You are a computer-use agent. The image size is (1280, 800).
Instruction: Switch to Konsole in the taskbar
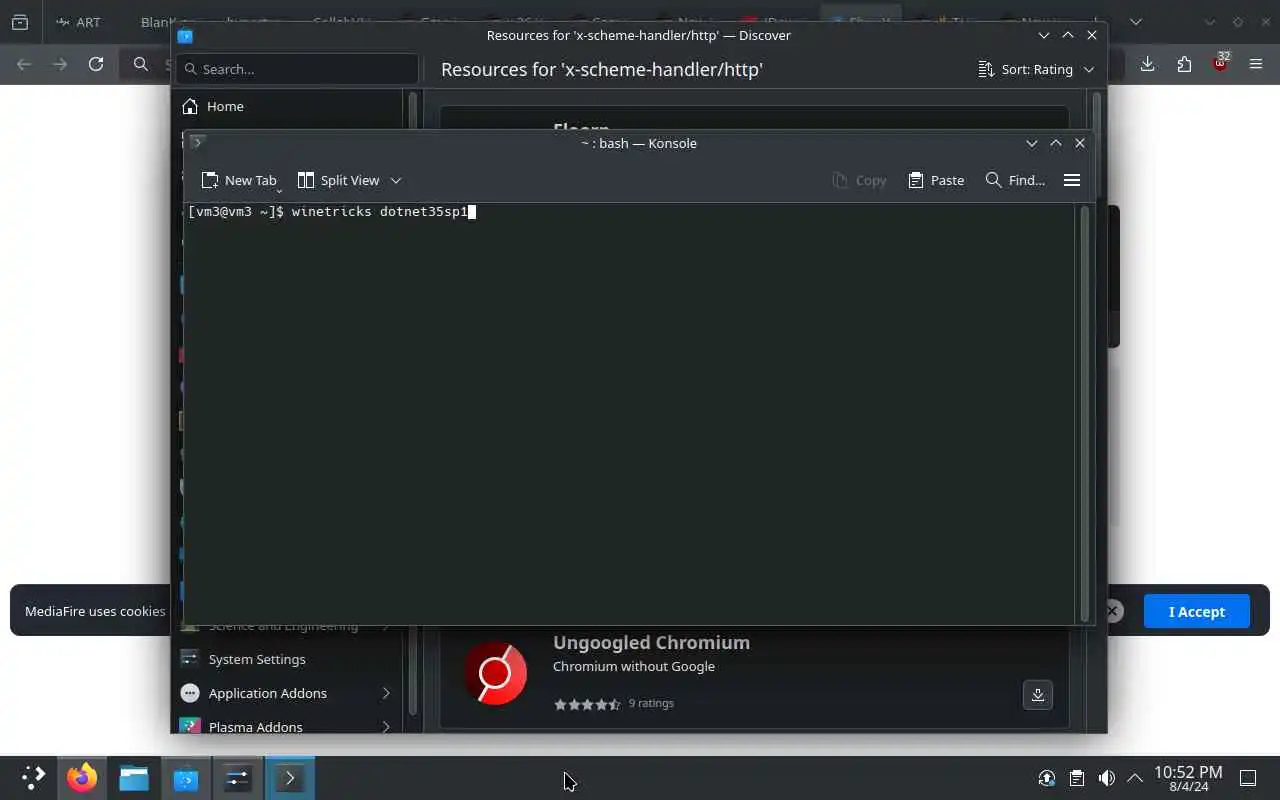click(x=290, y=778)
